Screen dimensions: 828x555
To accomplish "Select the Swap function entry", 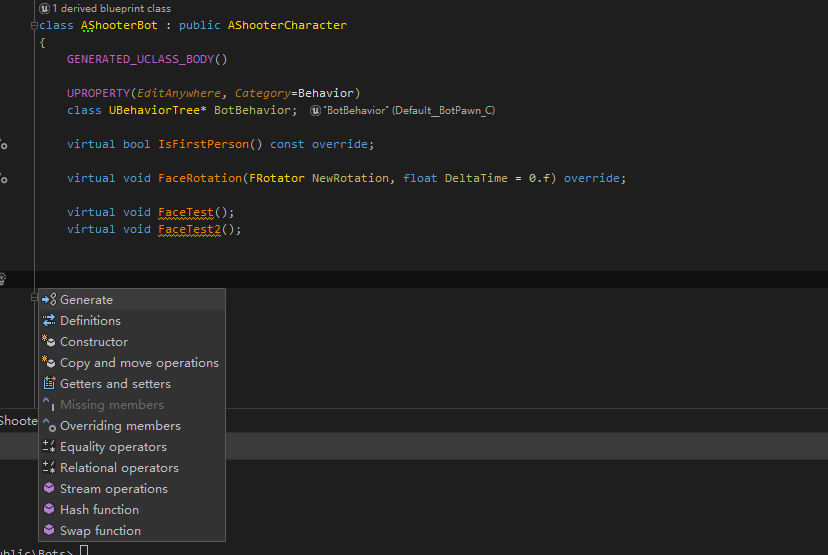I will coord(100,531).
